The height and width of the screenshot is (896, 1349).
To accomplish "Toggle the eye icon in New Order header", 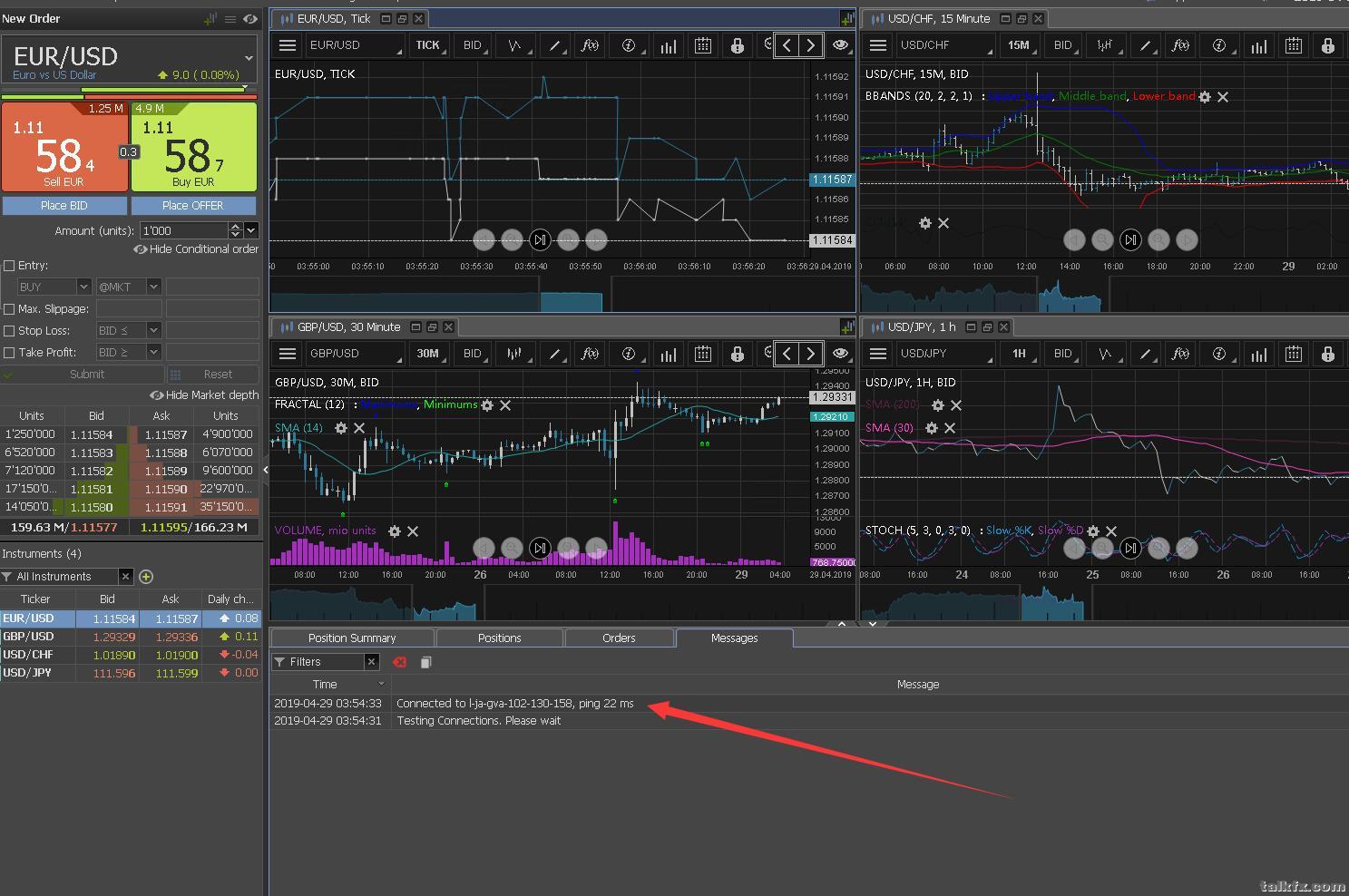I will pyautogui.click(x=250, y=19).
